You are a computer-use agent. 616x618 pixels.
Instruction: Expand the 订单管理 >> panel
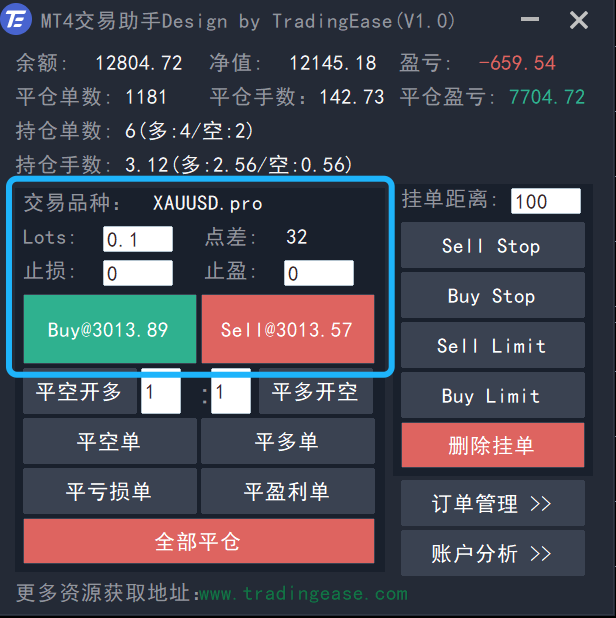(492, 503)
